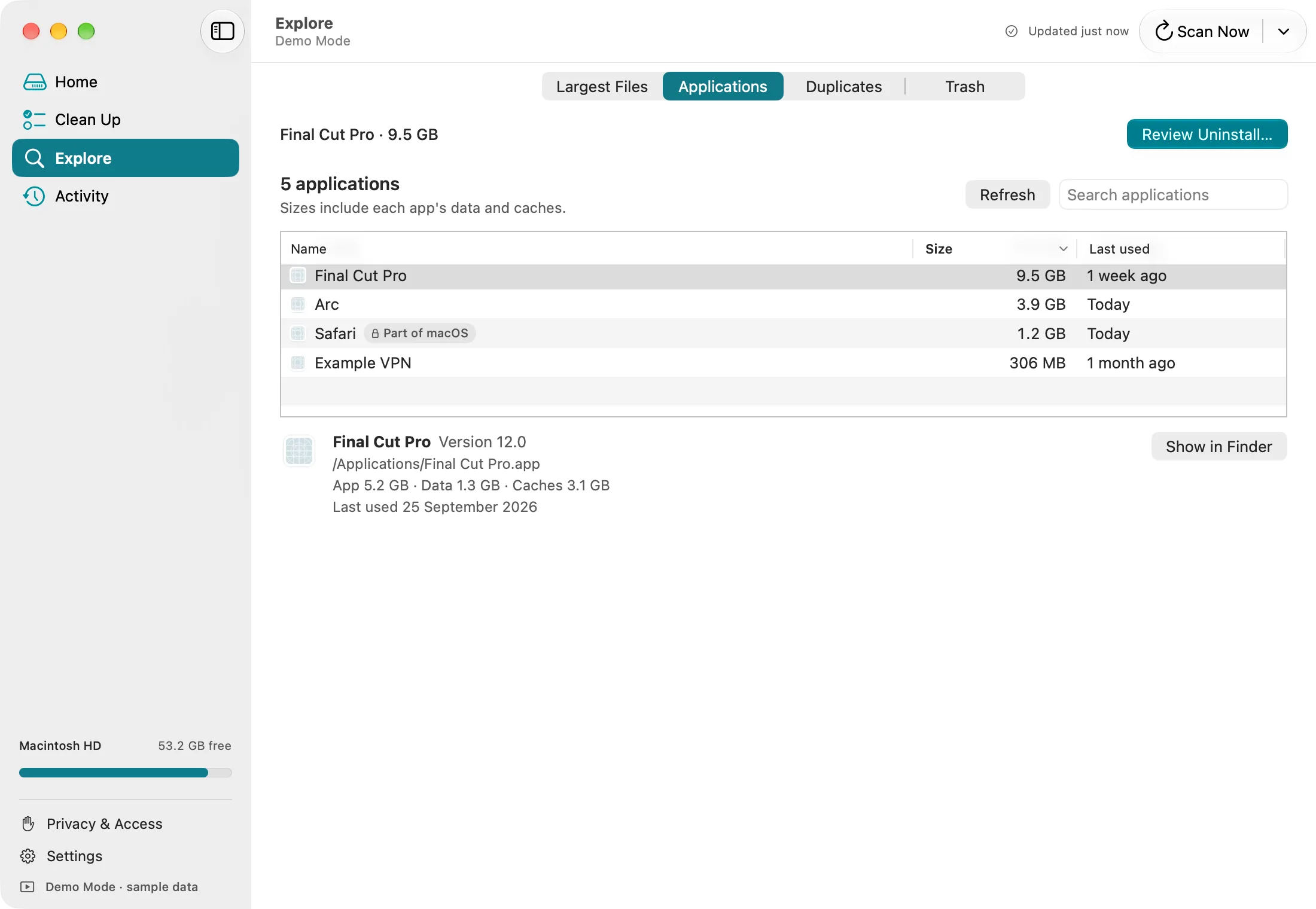Screen dimensions: 1316x909
Task: Select the Example VPN name
Action: 363,363
